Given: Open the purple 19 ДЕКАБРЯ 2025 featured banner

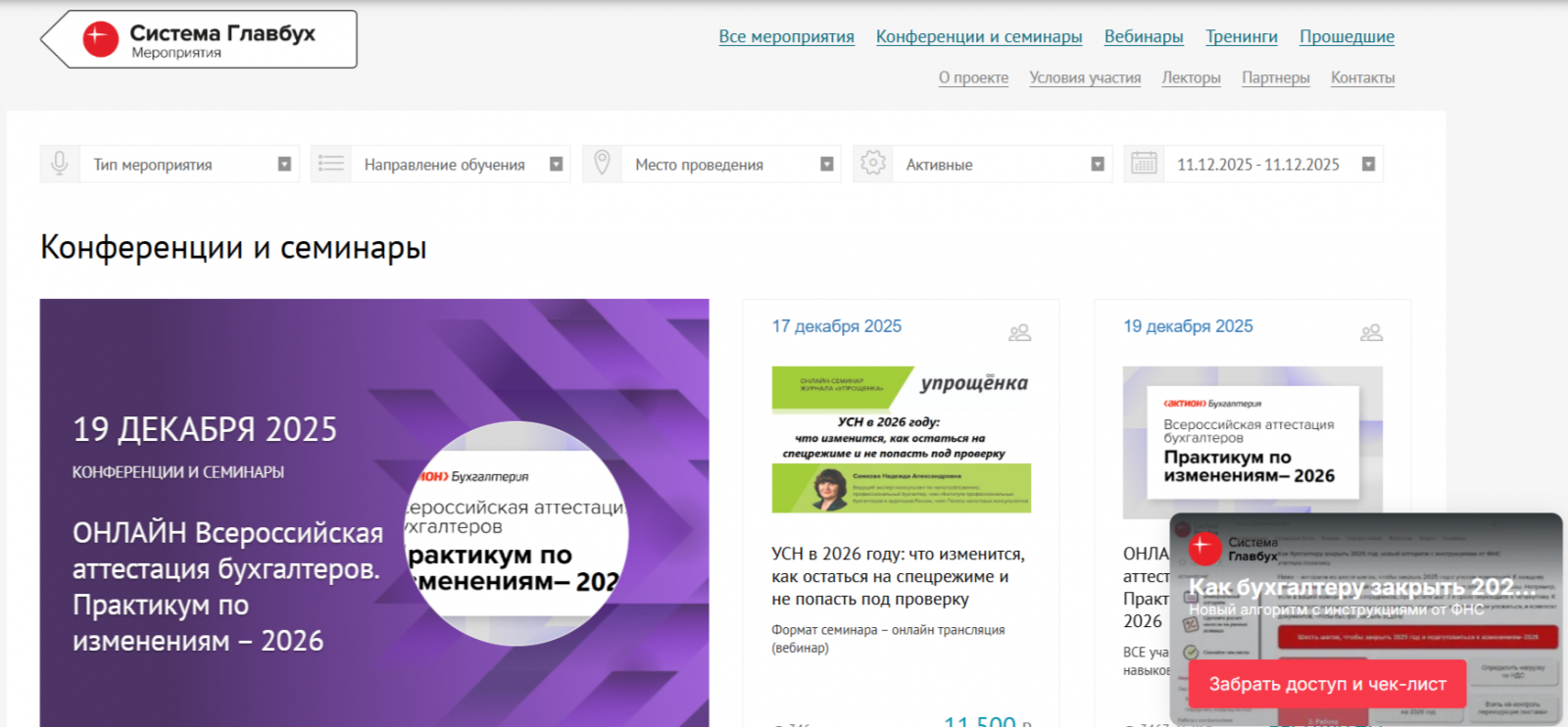Looking at the screenshot, I should tap(374, 512).
